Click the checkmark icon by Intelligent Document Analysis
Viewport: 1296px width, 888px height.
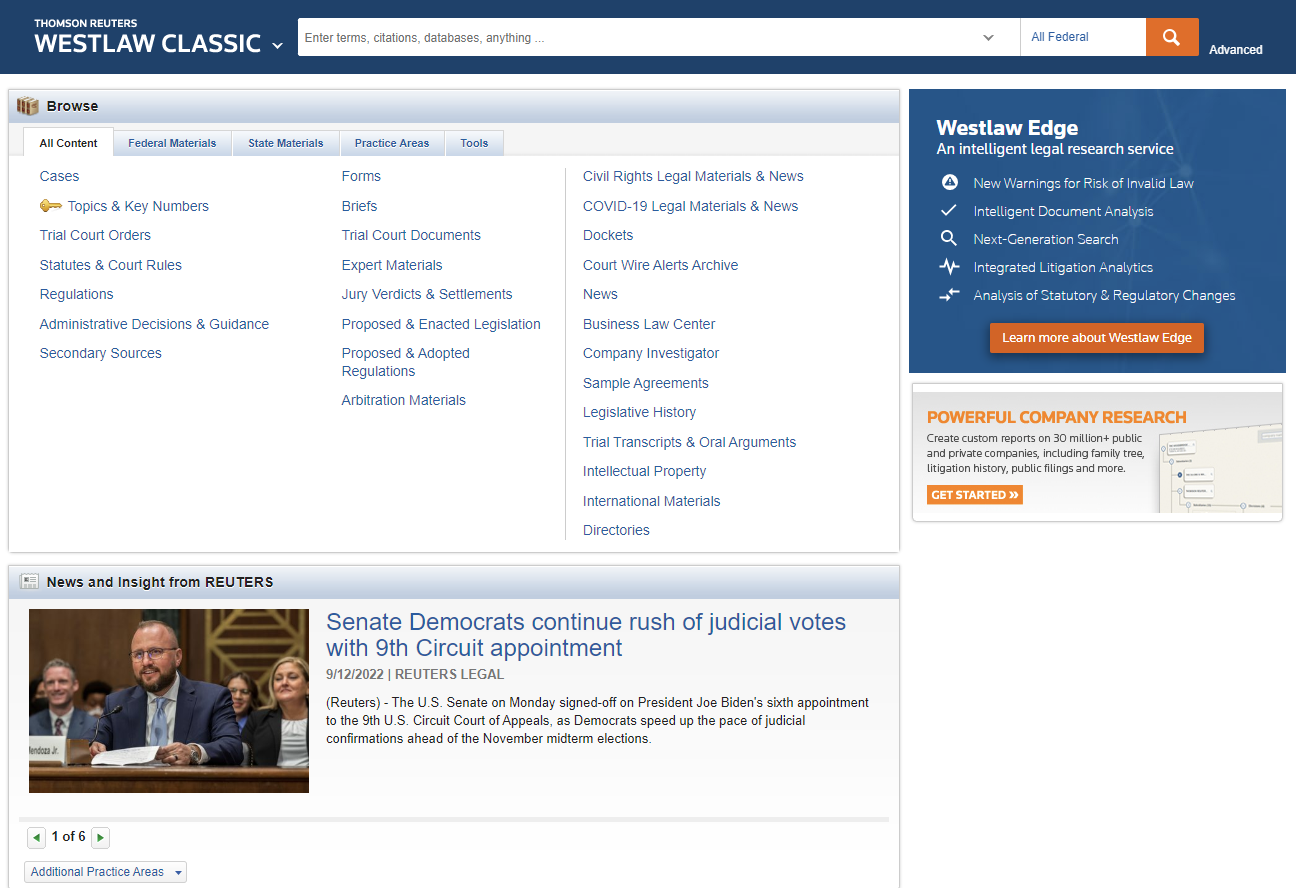click(950, 211)
